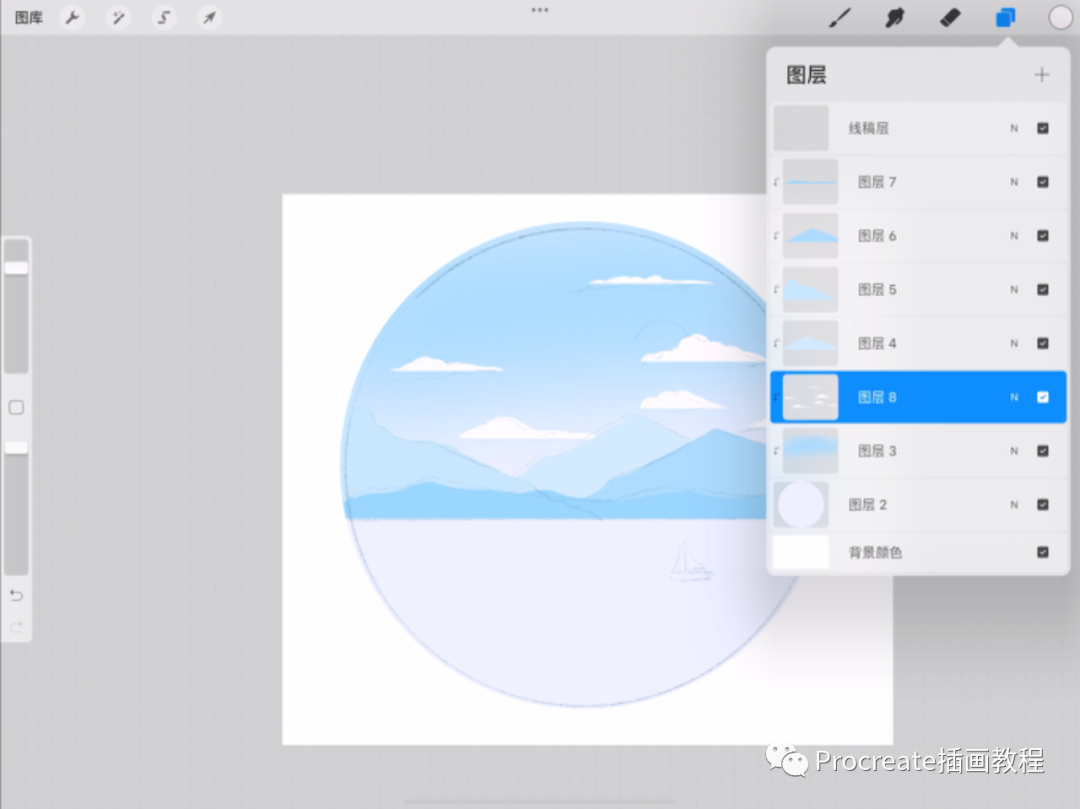Viewport: 1080px width, 809px height.
Task: Open blend mode N of 线稿层
Action: [x=1014, y=128]
